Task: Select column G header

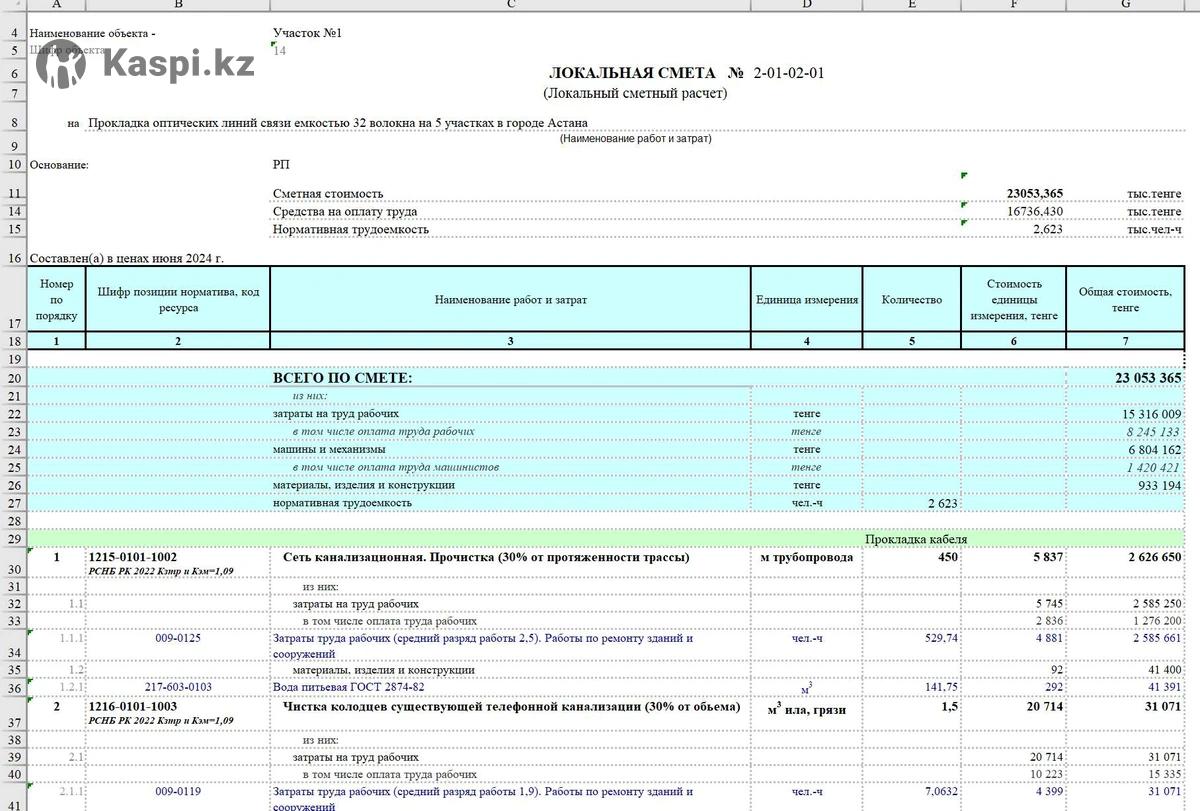Action: tap(1125, 5)
